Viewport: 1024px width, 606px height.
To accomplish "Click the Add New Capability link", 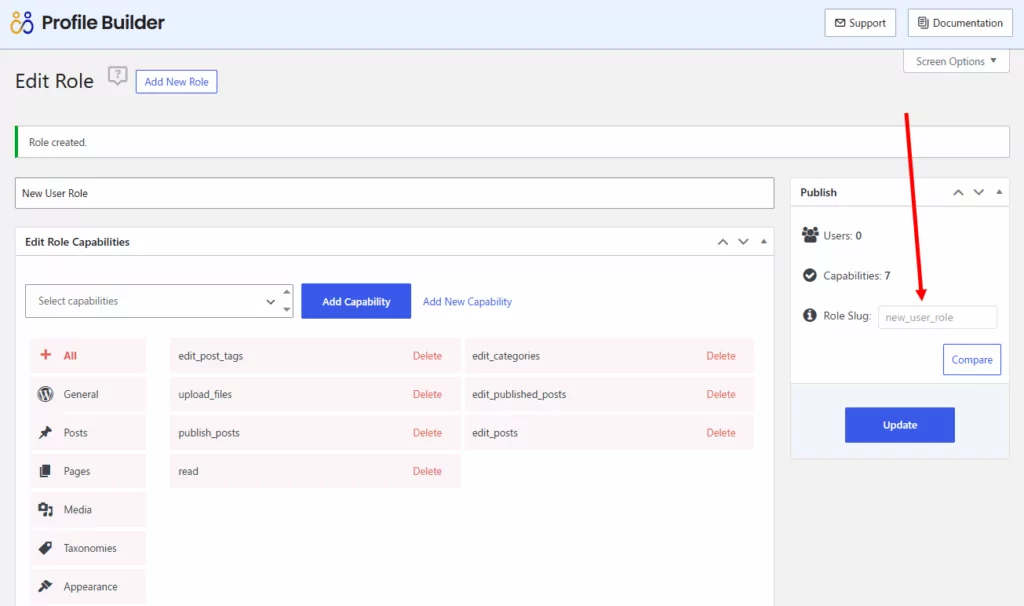I will [x=467, y=302].
